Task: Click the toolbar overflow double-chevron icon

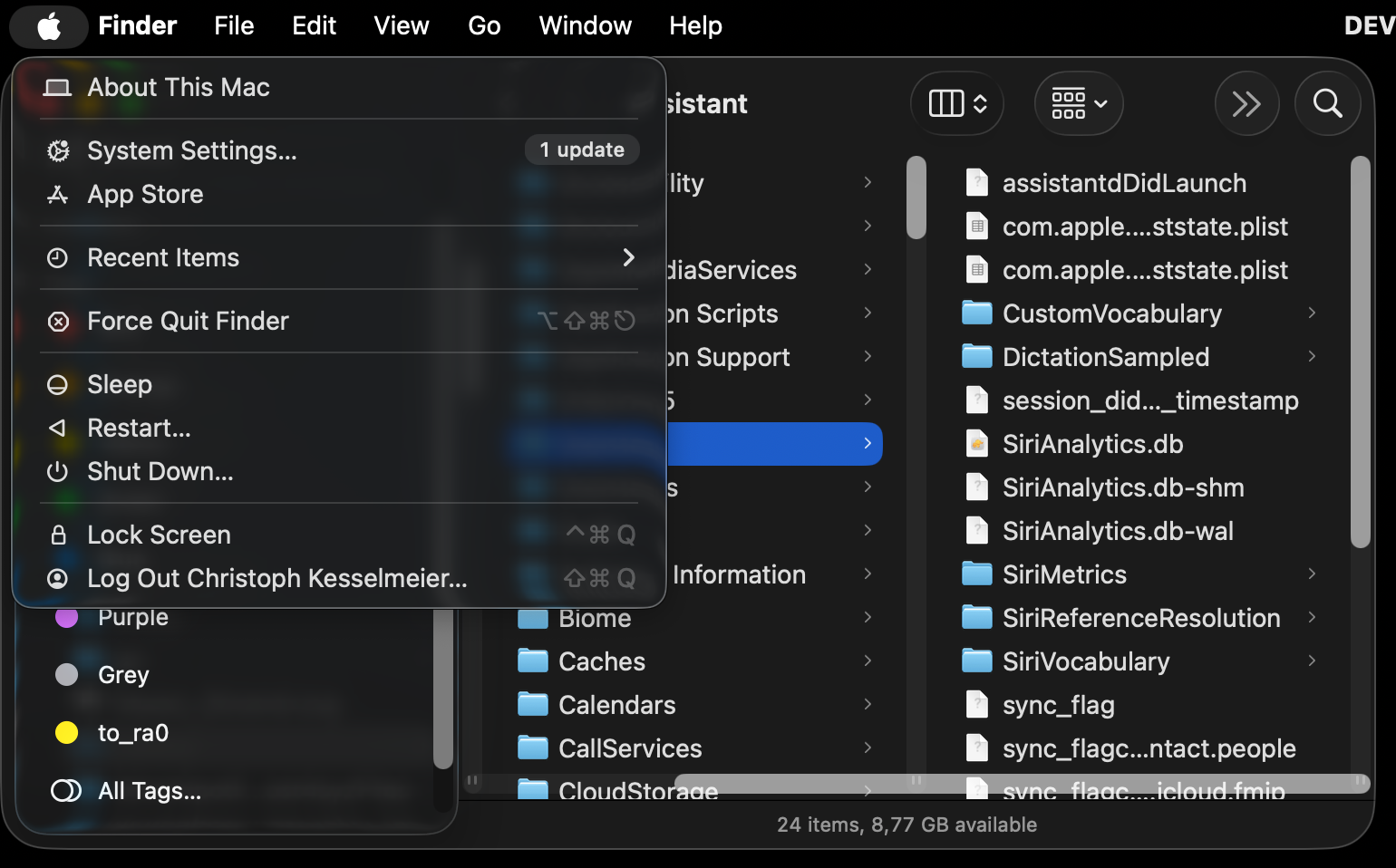Action: (x=1246, y=103)
